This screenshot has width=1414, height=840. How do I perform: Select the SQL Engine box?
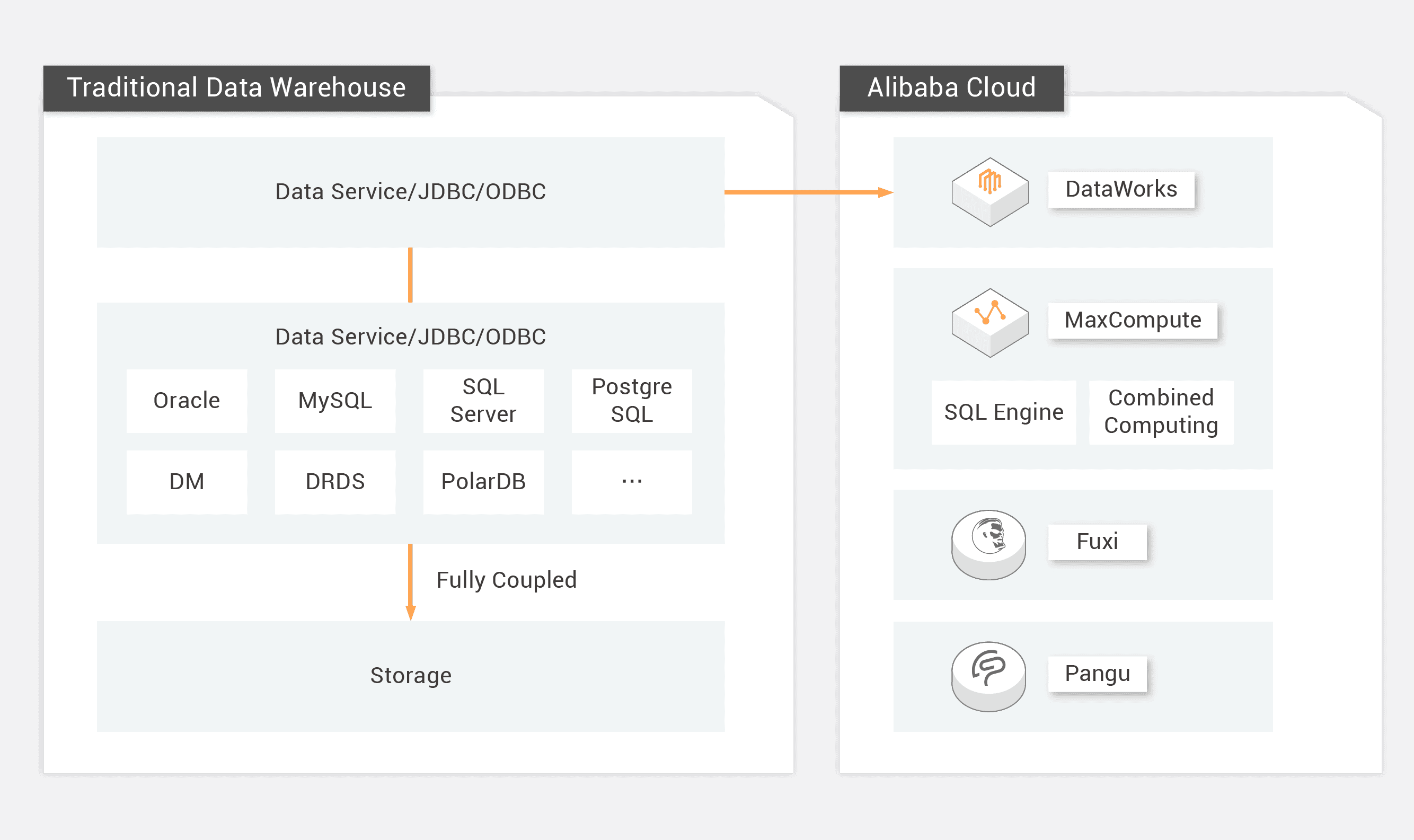1004,412
